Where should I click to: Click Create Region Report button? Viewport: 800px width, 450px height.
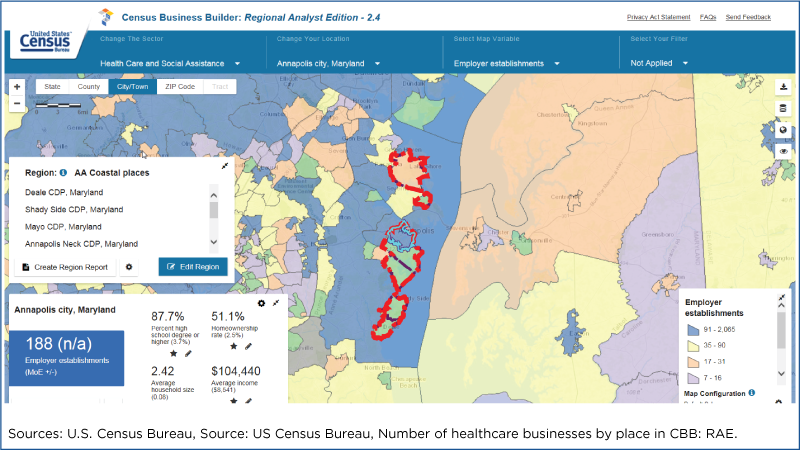coord(65,267)
